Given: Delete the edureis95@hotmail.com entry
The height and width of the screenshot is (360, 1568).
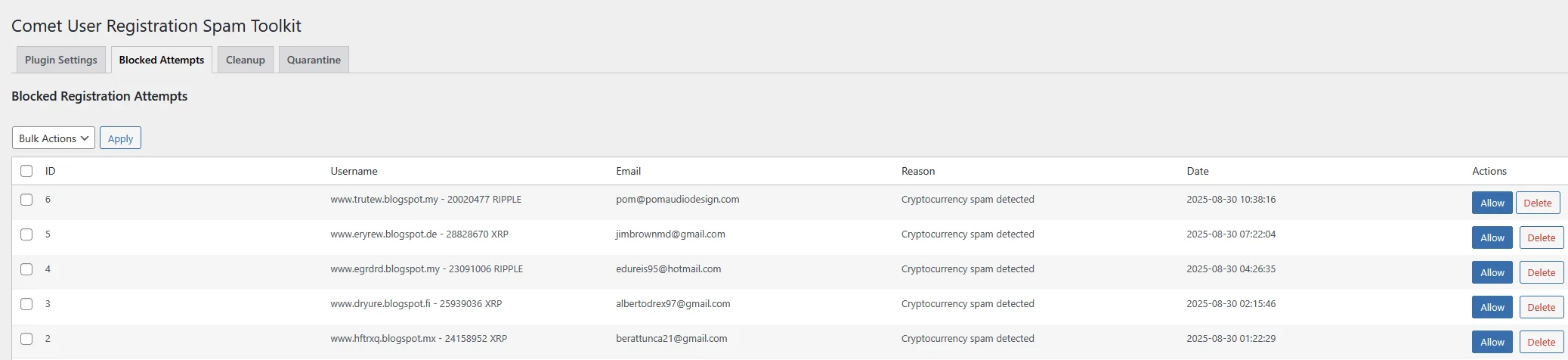Looking at the screenshot, I should tap(1541, 272).
